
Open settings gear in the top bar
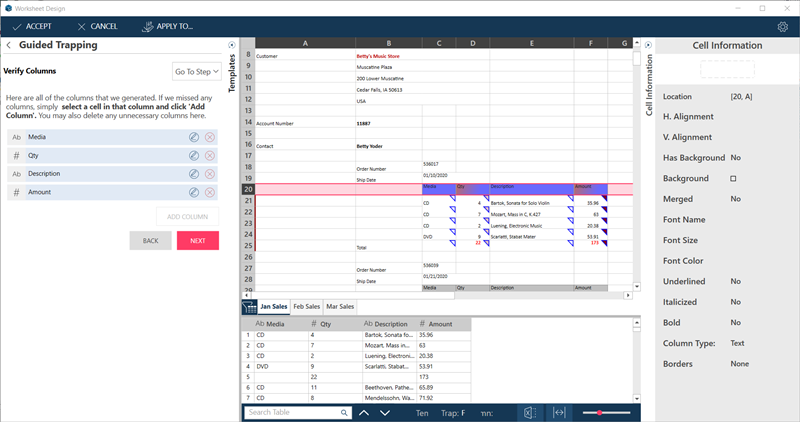pyautogui.click(x=782, y=26)
